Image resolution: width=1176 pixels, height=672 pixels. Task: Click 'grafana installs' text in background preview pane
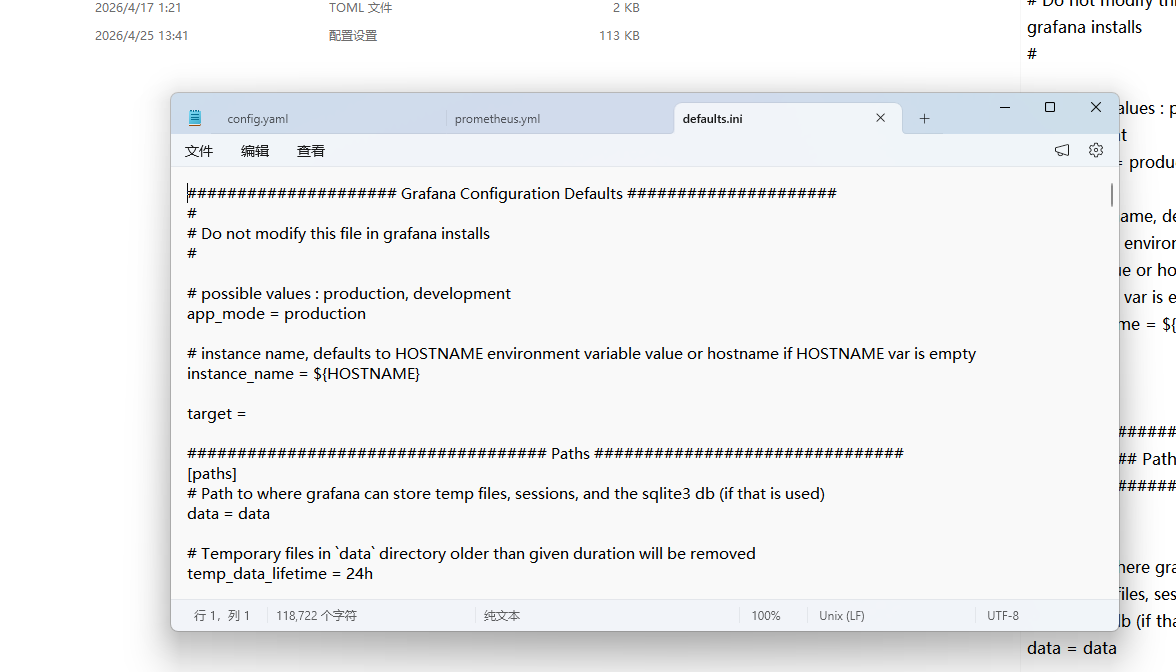(x=1084, y=27)
